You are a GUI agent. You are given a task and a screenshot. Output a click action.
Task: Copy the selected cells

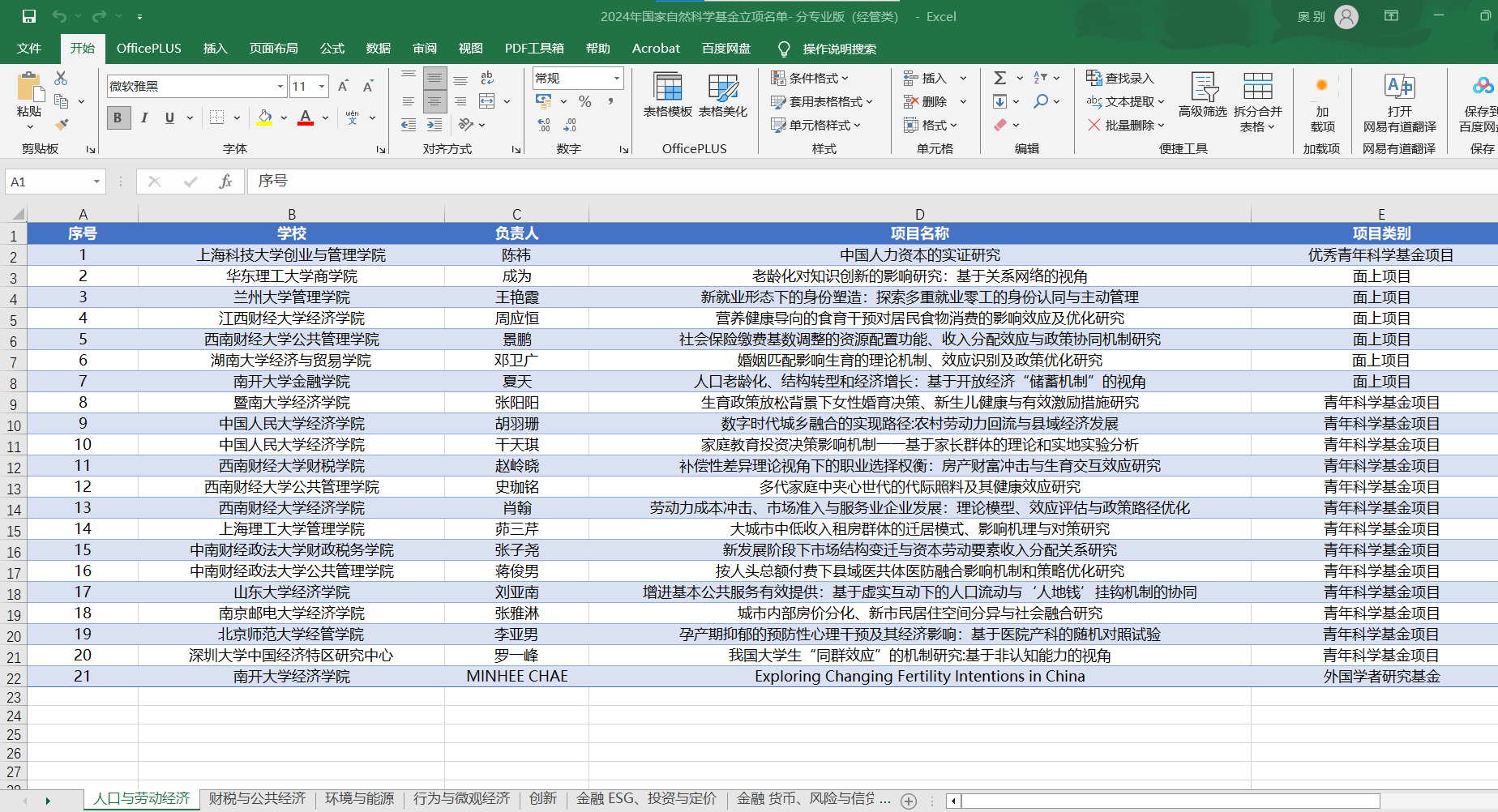coord(61,101)
